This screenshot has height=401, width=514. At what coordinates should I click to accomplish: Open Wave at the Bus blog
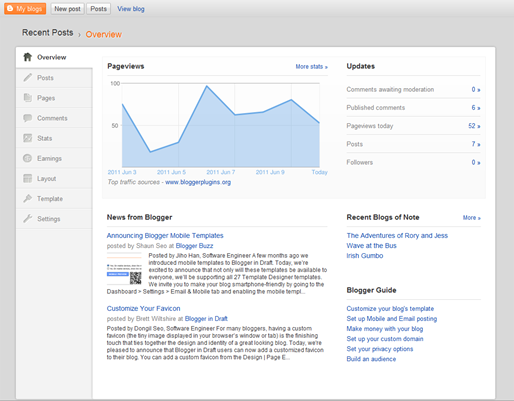point(371,246)
